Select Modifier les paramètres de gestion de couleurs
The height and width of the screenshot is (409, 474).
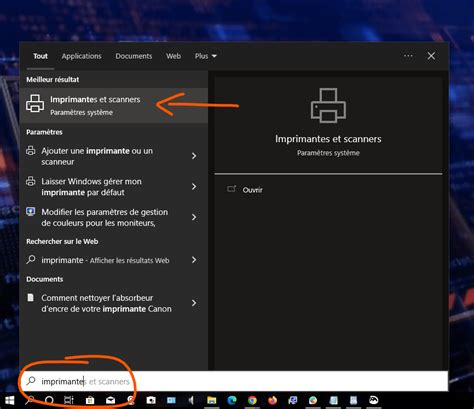point(114,217)
